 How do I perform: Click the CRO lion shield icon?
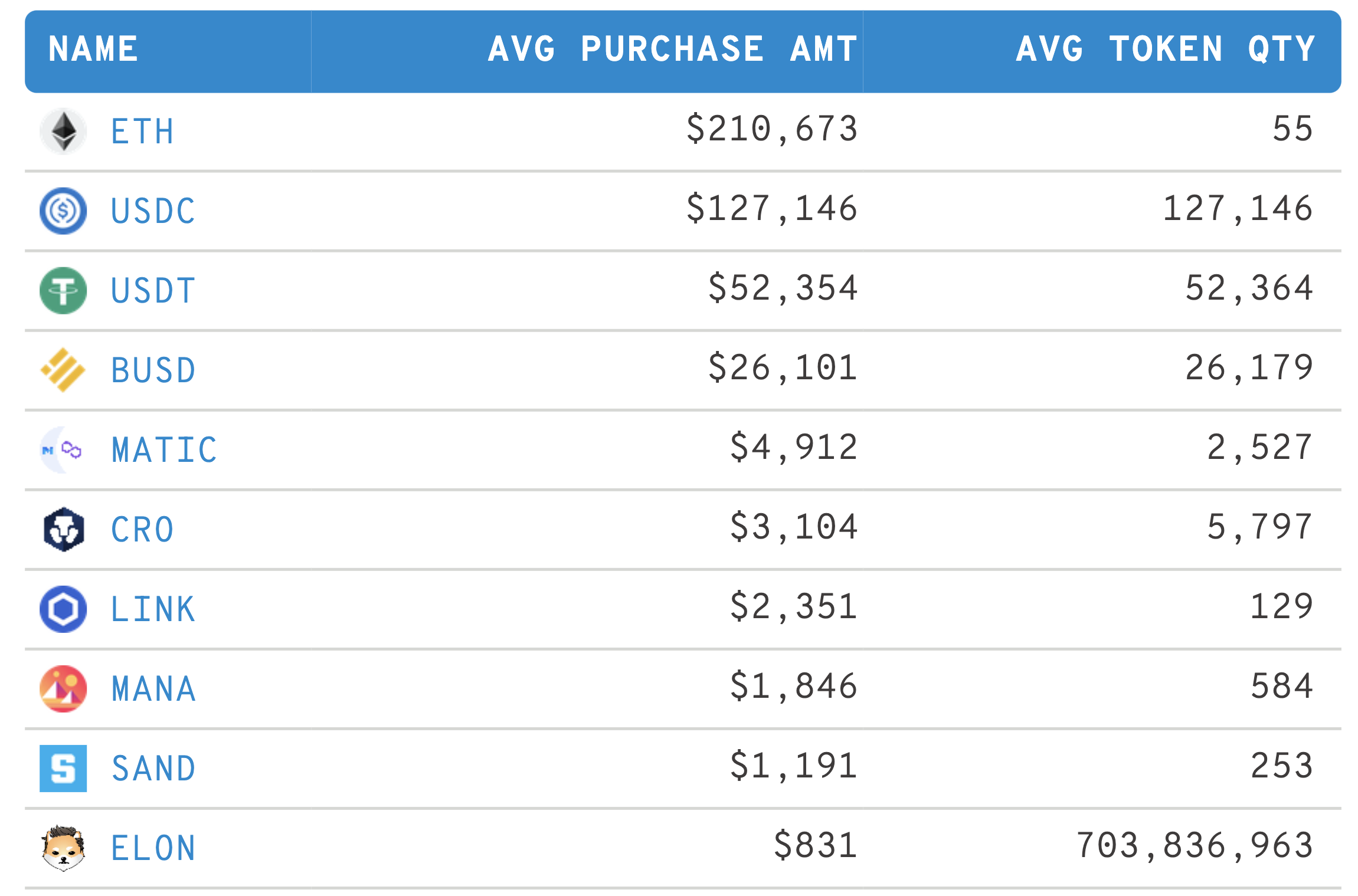point(63,529)
